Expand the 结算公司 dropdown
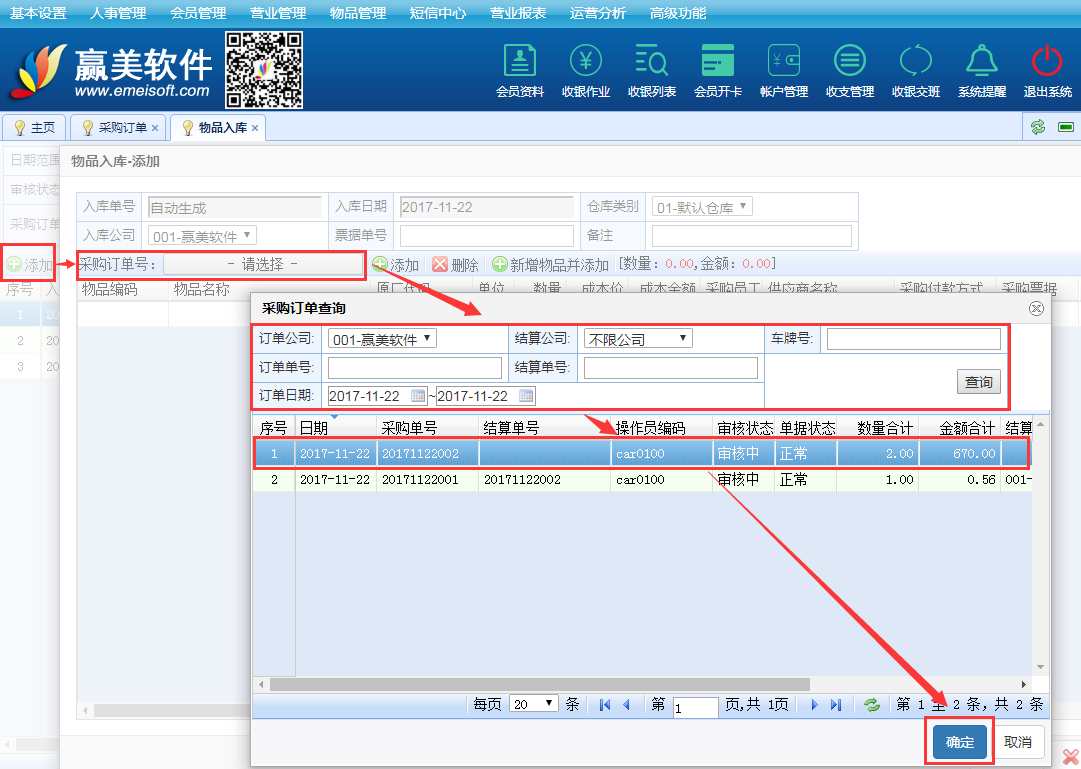 pyautogui.click(x=639, y=339)
